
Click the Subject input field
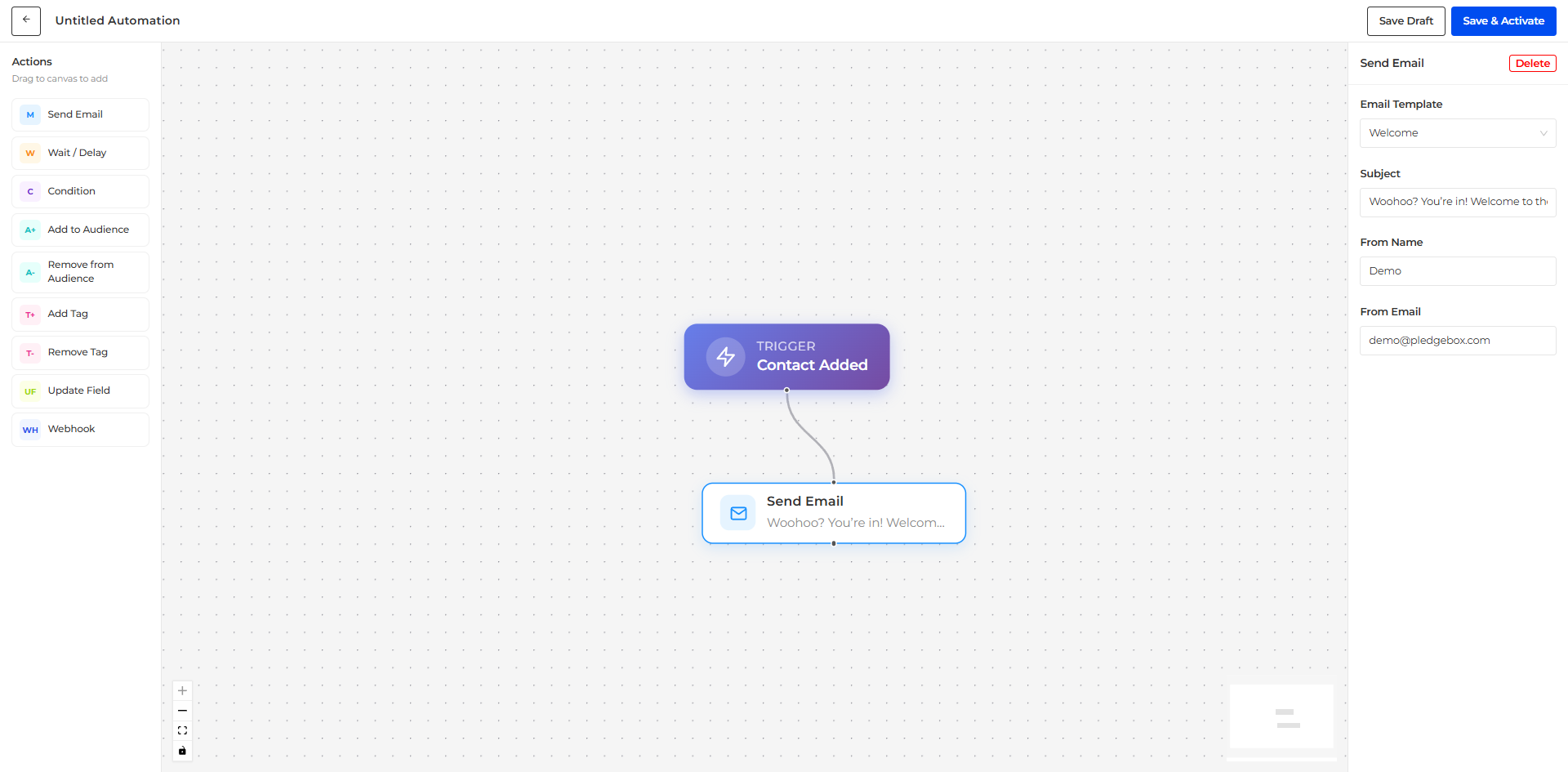[x=1457, y=202]
